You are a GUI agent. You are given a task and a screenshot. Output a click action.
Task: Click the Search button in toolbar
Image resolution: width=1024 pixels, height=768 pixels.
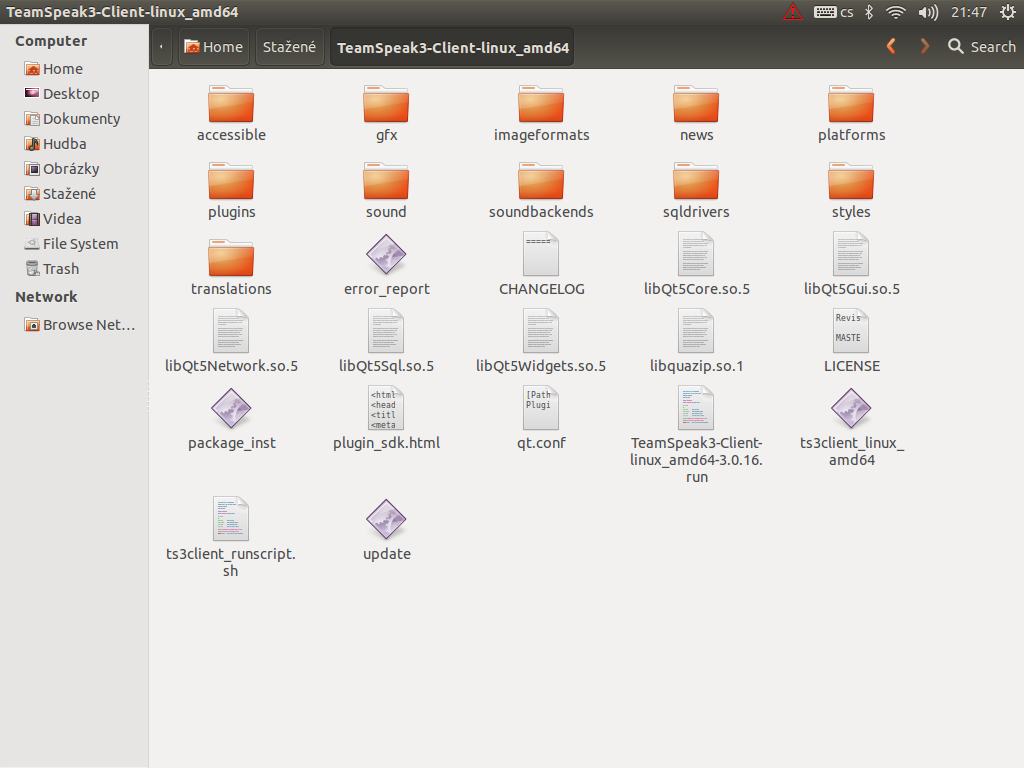click(x=981, y=46)
